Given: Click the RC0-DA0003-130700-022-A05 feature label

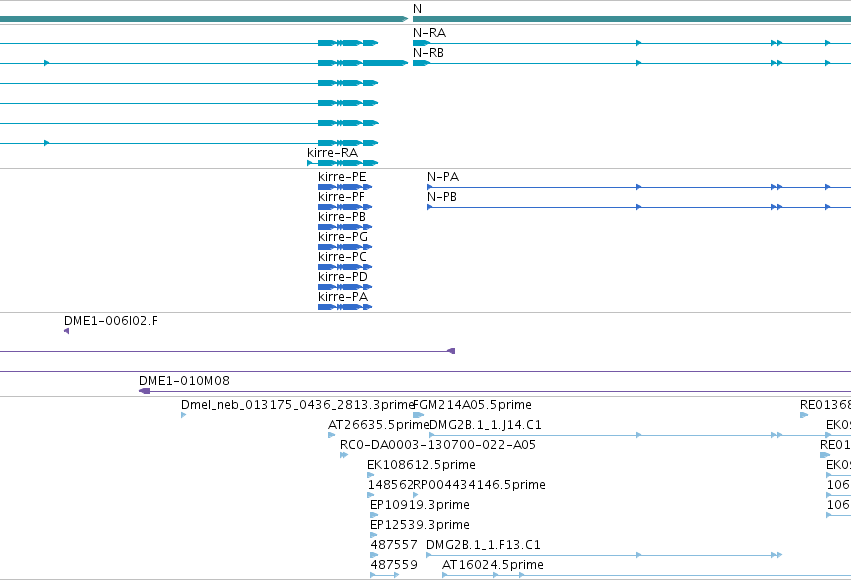Looking at the screenshot, I should point(437,445).
